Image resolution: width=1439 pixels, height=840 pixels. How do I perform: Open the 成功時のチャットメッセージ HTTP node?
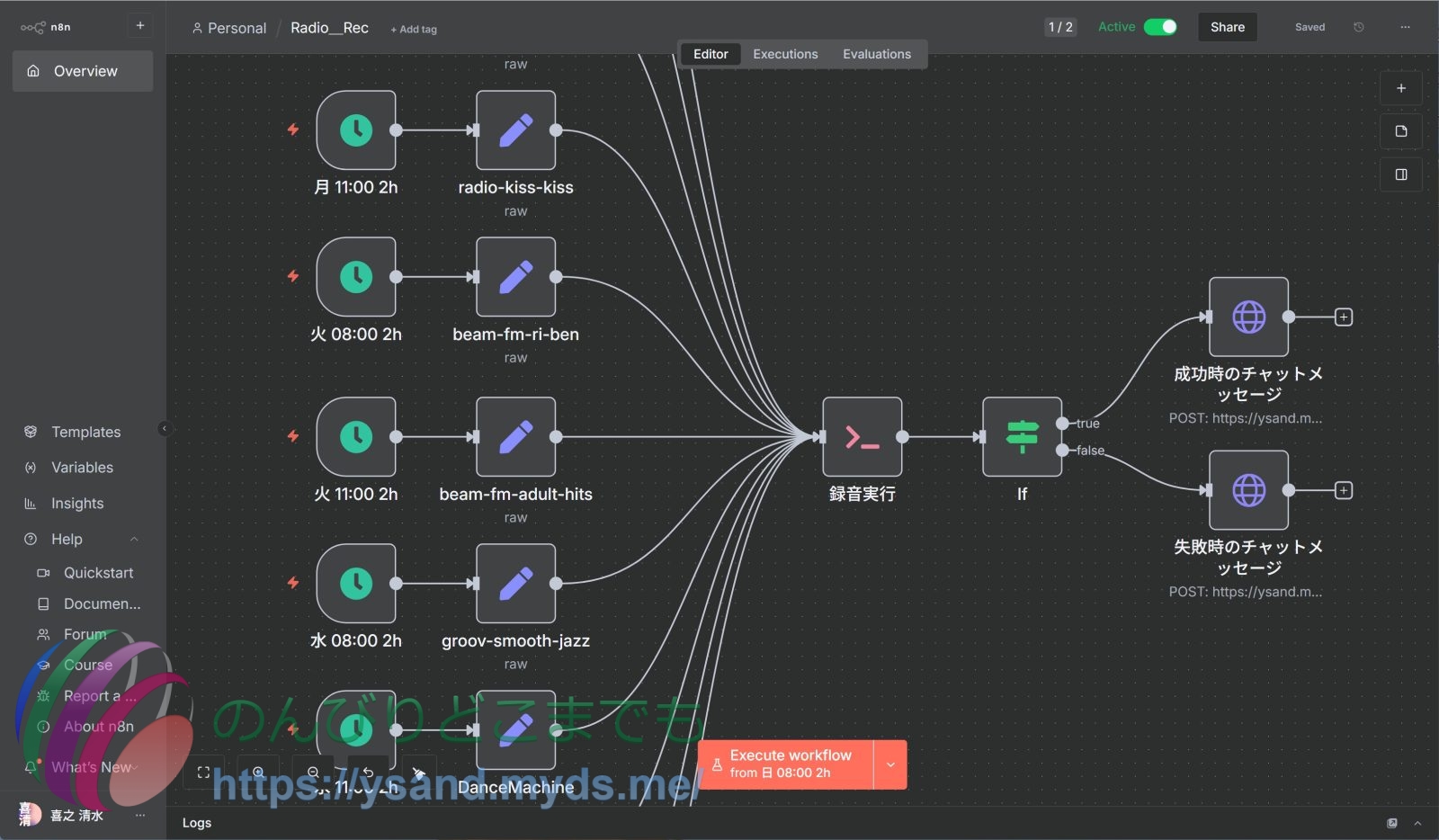(1248, 317)
